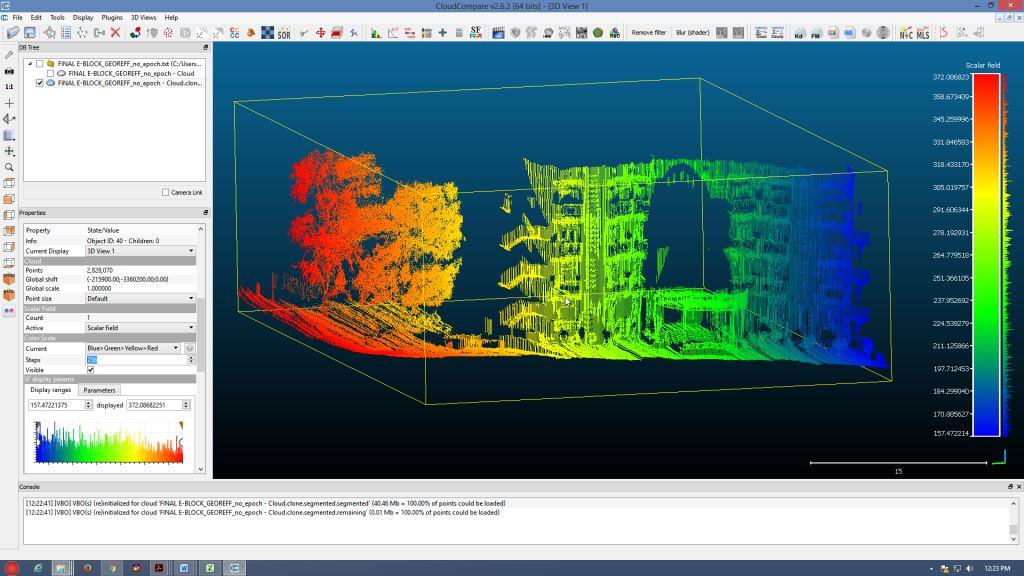Click the Remove filter button
Viewport: 1024px width, 576px height.
648,33
